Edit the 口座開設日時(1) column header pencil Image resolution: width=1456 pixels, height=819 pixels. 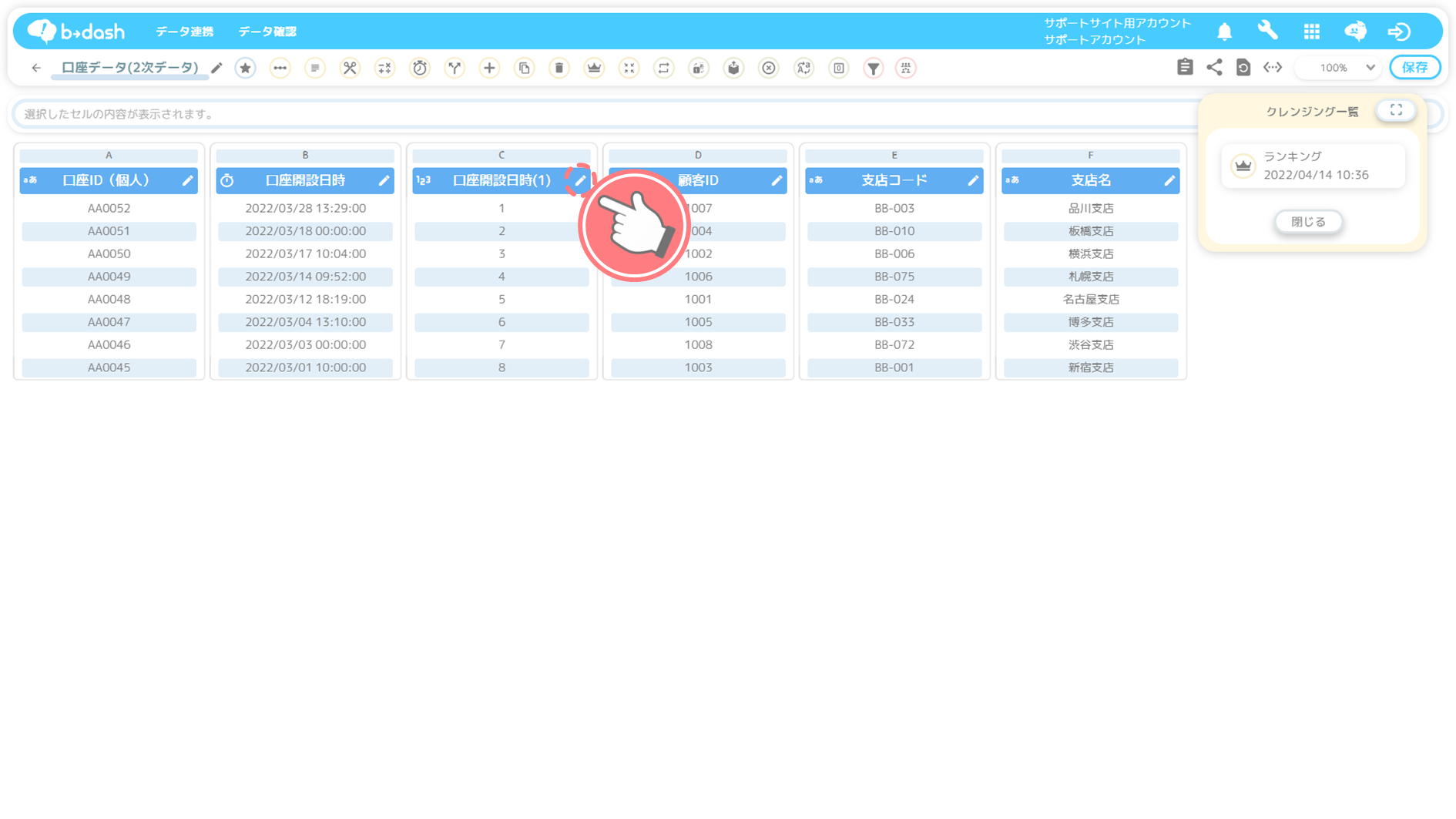coord(580,180)
